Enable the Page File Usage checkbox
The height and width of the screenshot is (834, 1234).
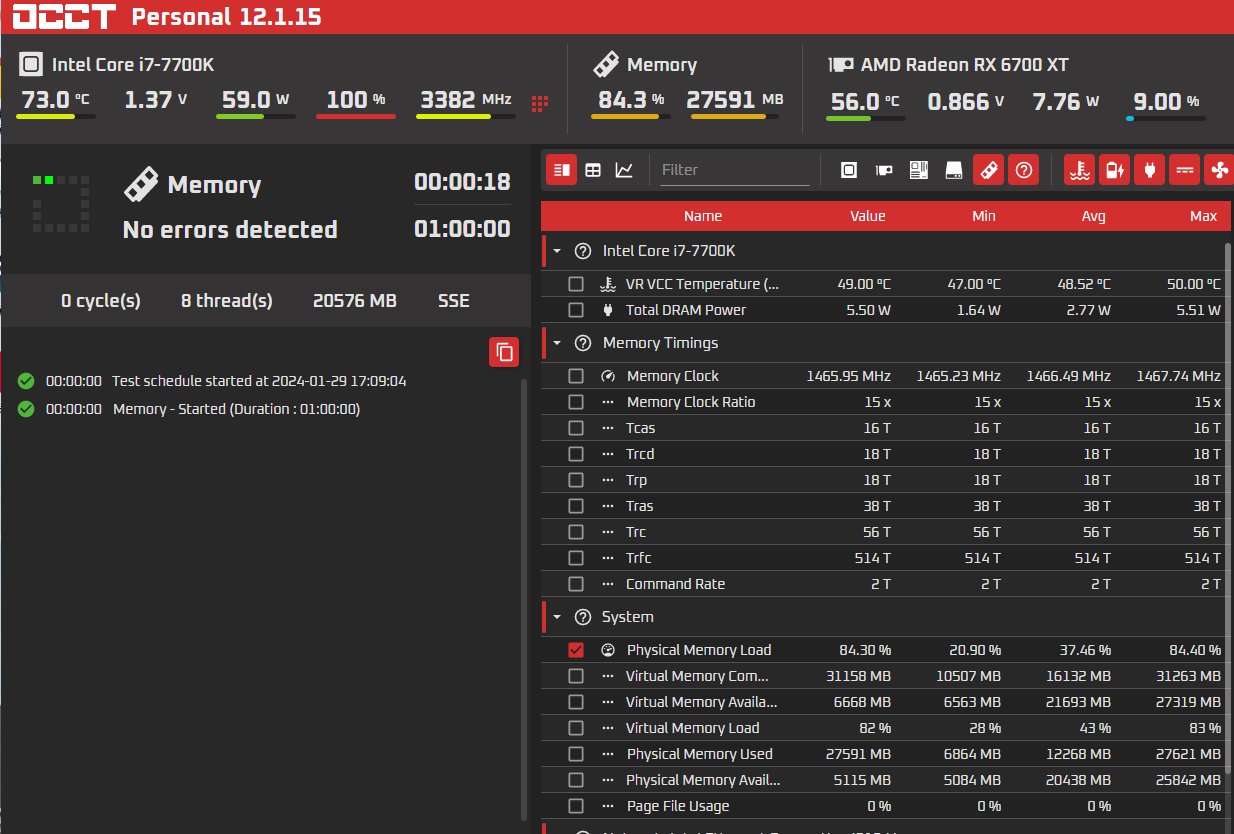coord(576,806)
